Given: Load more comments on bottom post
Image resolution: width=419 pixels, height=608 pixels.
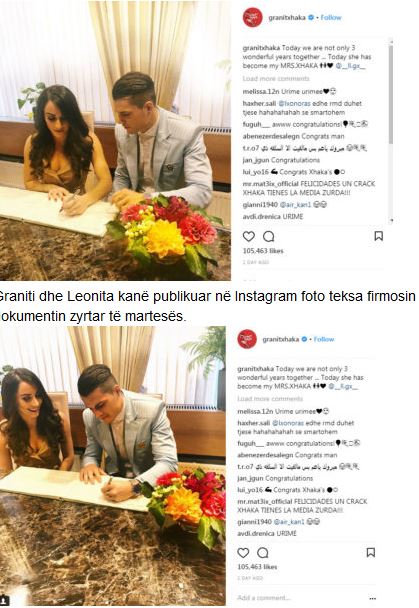Looking at the screenshot, I should (x=270, y=399).
